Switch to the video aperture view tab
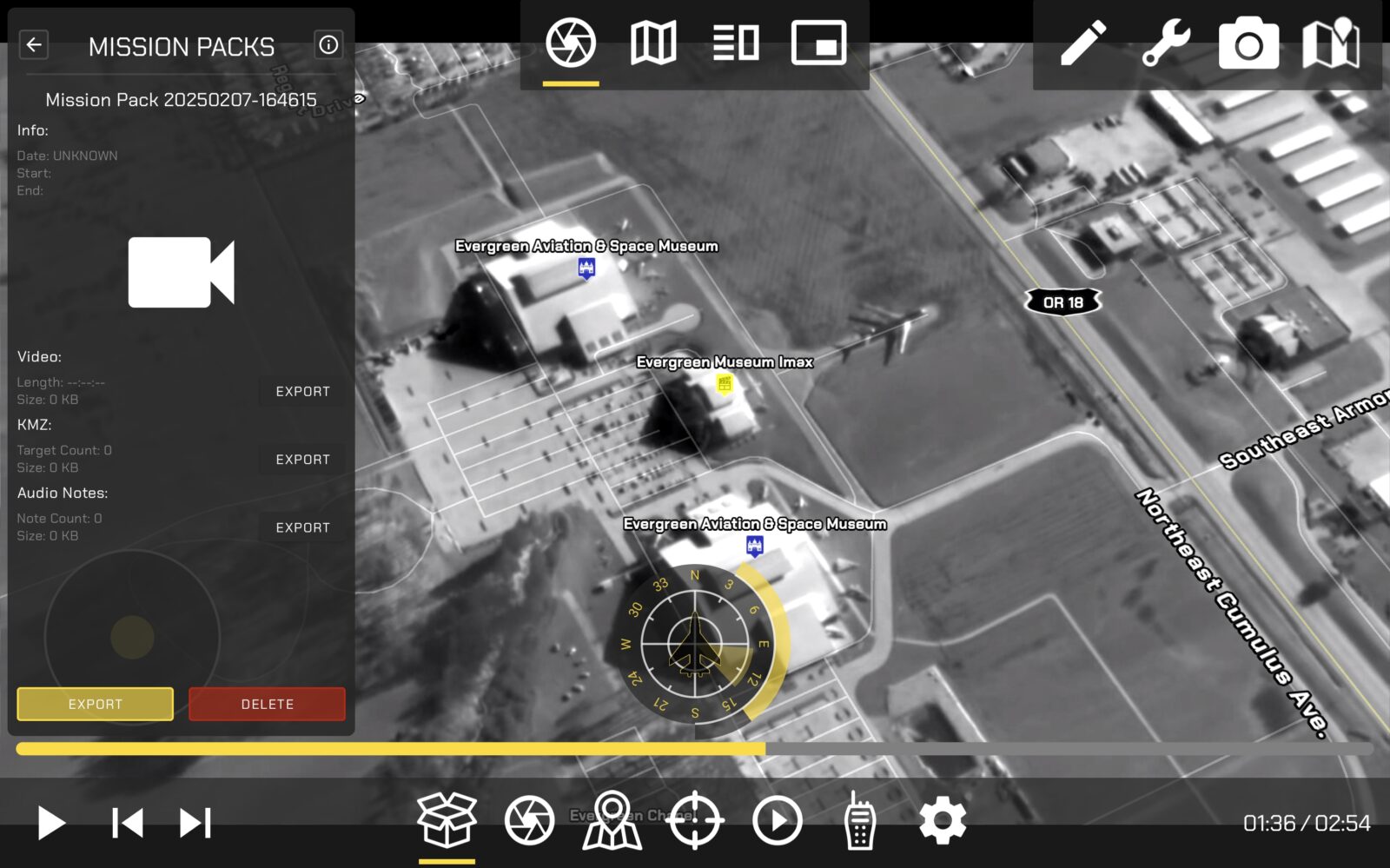This screenshot has width=1390, height=868. coord(571,43)
